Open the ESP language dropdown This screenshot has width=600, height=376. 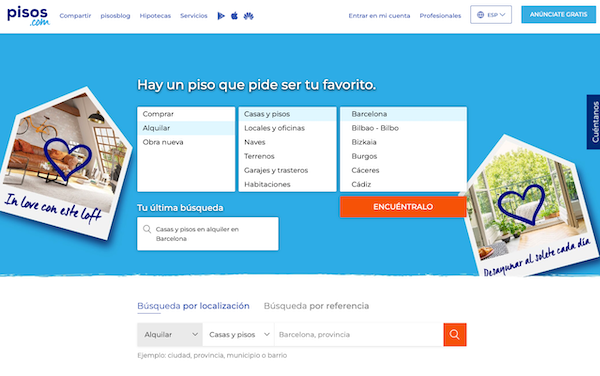491,15
